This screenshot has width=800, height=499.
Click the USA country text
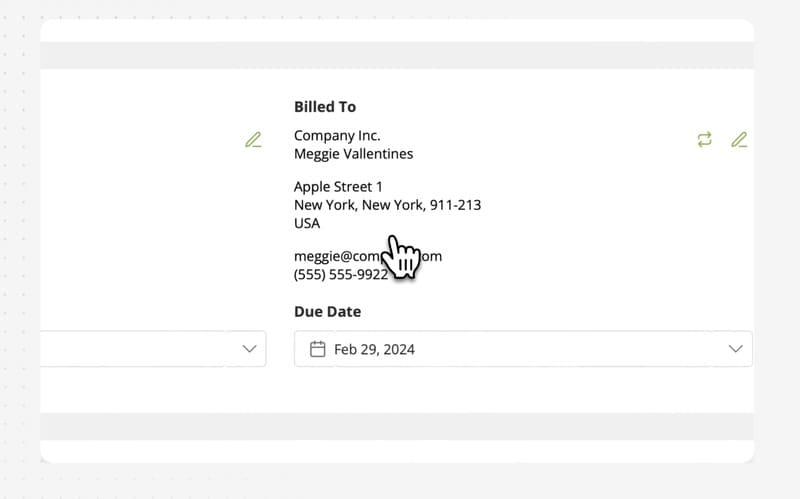[307, 223]
